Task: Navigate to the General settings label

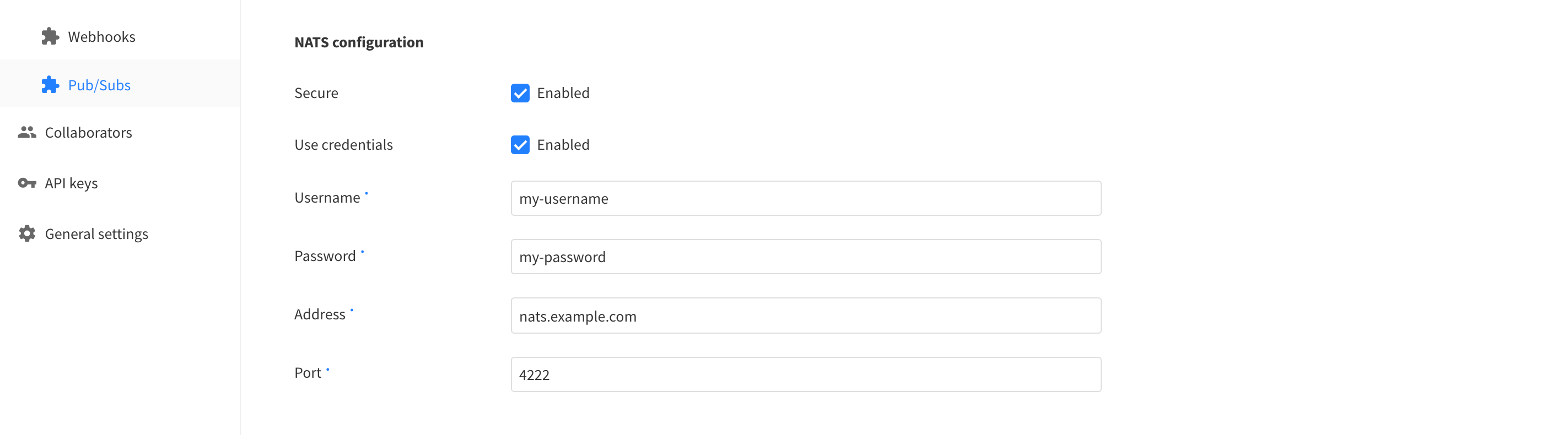Action: (x=96, y=234)
